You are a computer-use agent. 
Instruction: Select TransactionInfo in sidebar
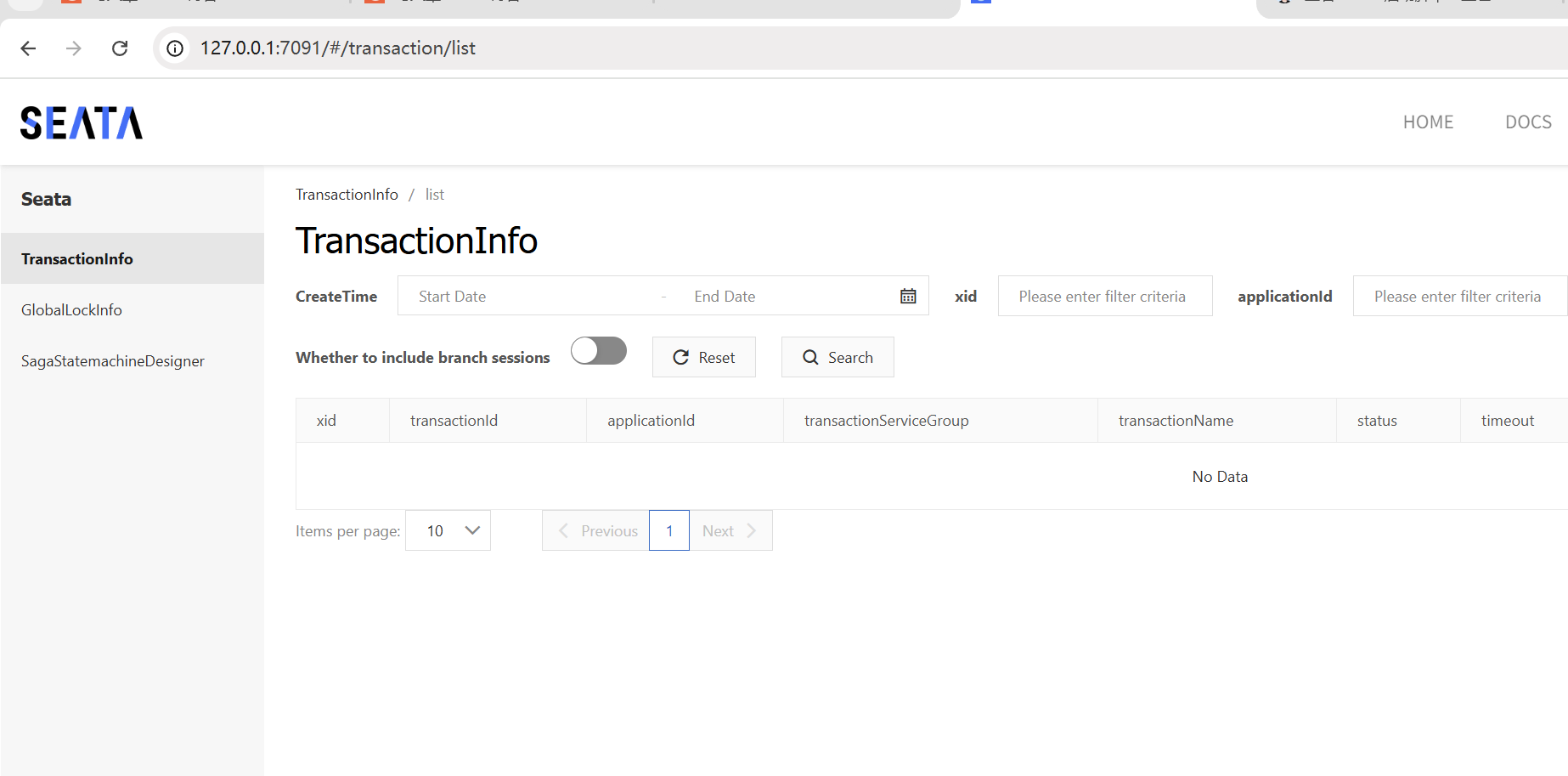click(x=133, y=258)
